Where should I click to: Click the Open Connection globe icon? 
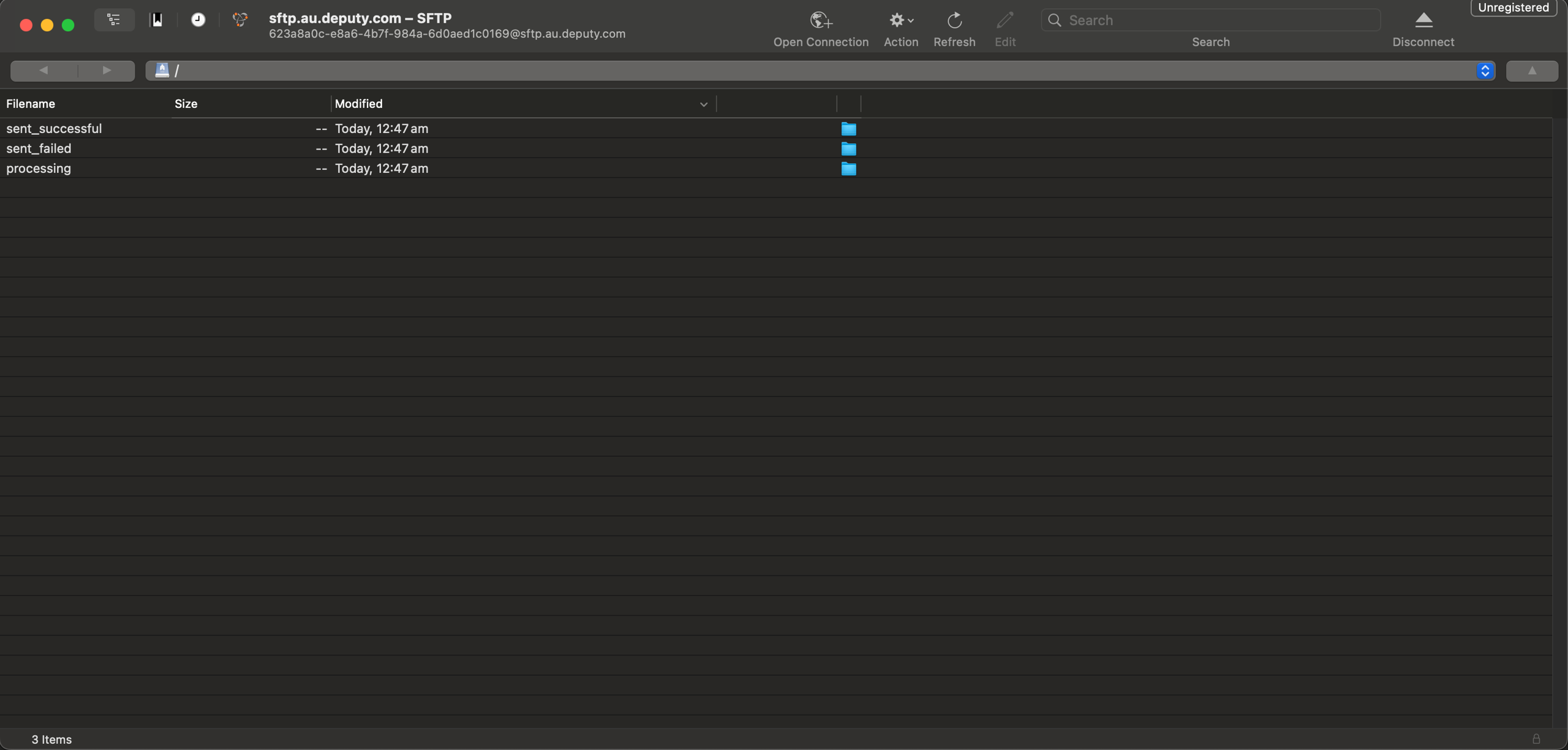820,21
